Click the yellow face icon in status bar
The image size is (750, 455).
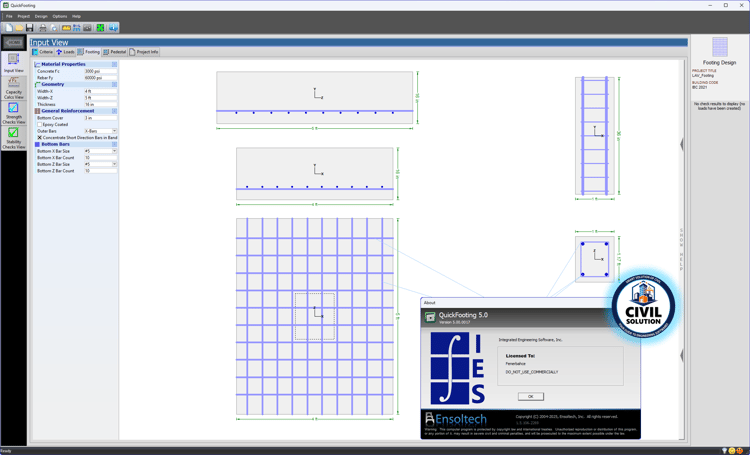[x=732, y=451]
